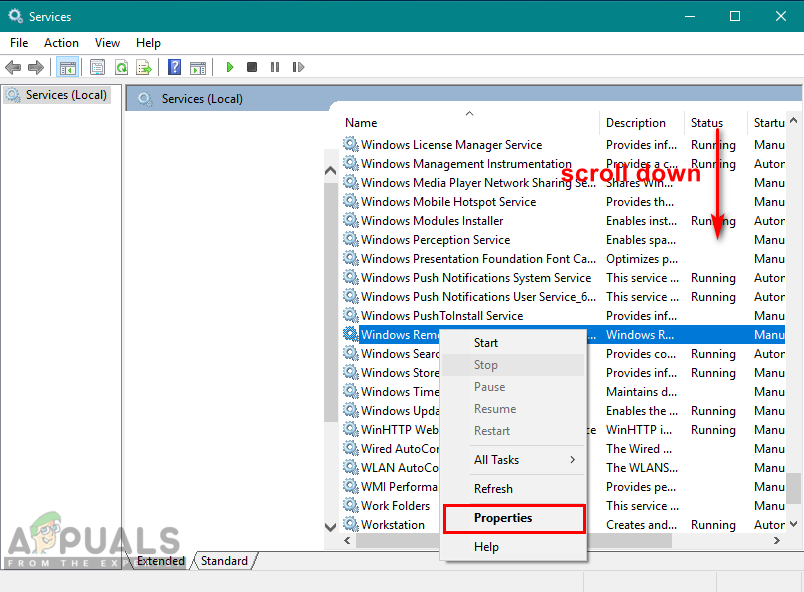804x592 pixels.
Task: Click the Stop Service square icon
Action: pos(252,67)
